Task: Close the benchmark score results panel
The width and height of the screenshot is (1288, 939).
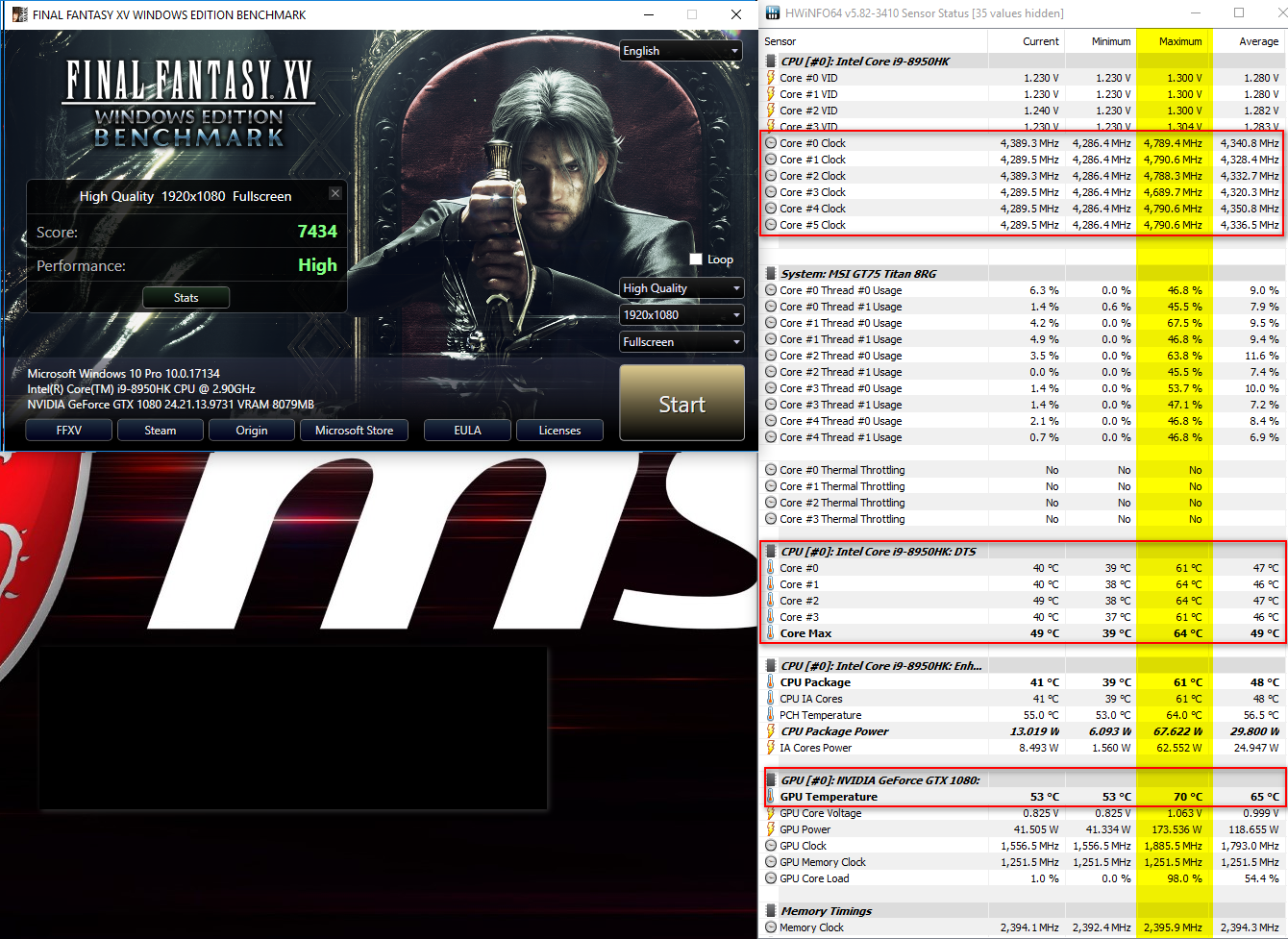Action: pos(335,193)
